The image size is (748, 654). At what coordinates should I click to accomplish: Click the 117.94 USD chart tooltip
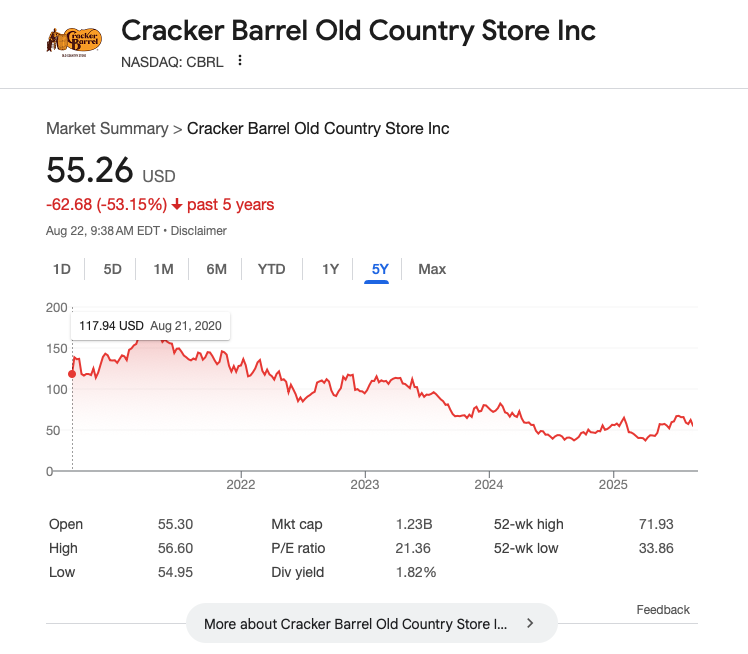click(152, 326)
